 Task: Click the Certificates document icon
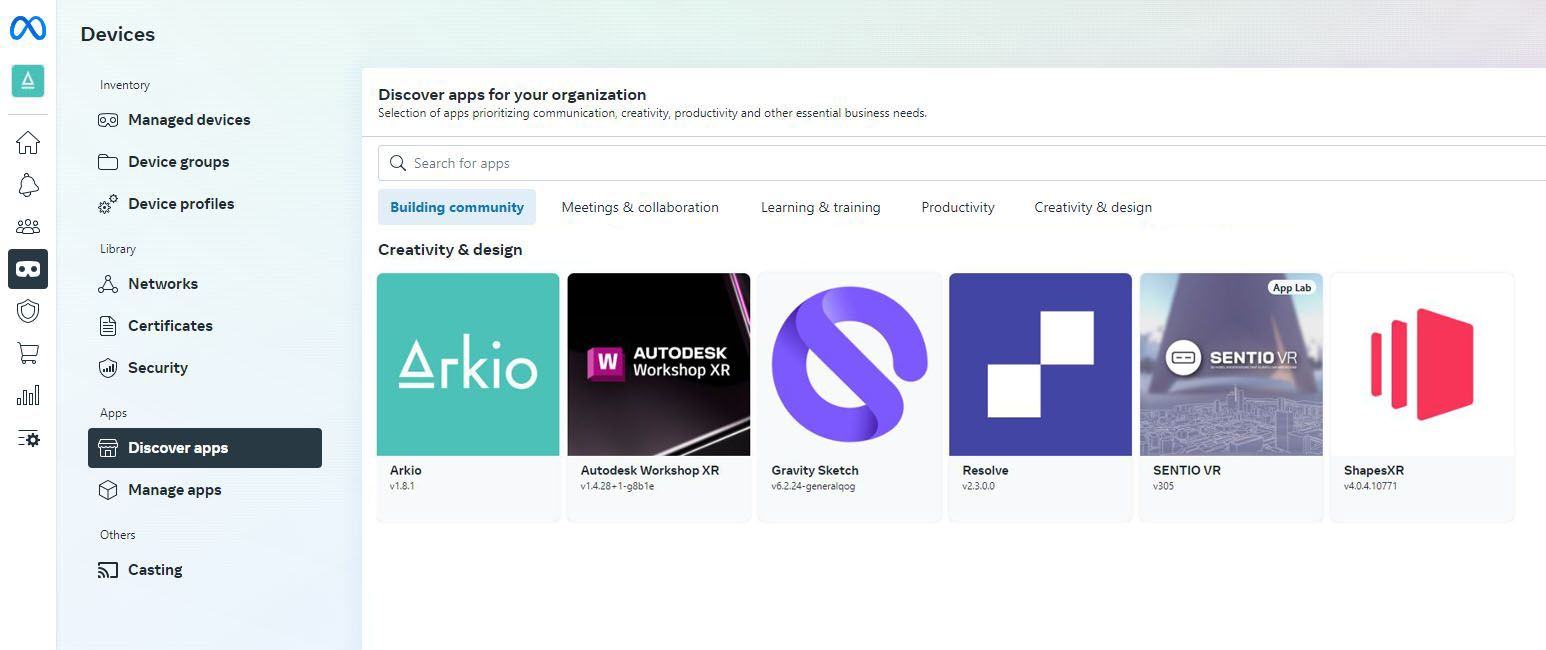click(x=108, y=326)
